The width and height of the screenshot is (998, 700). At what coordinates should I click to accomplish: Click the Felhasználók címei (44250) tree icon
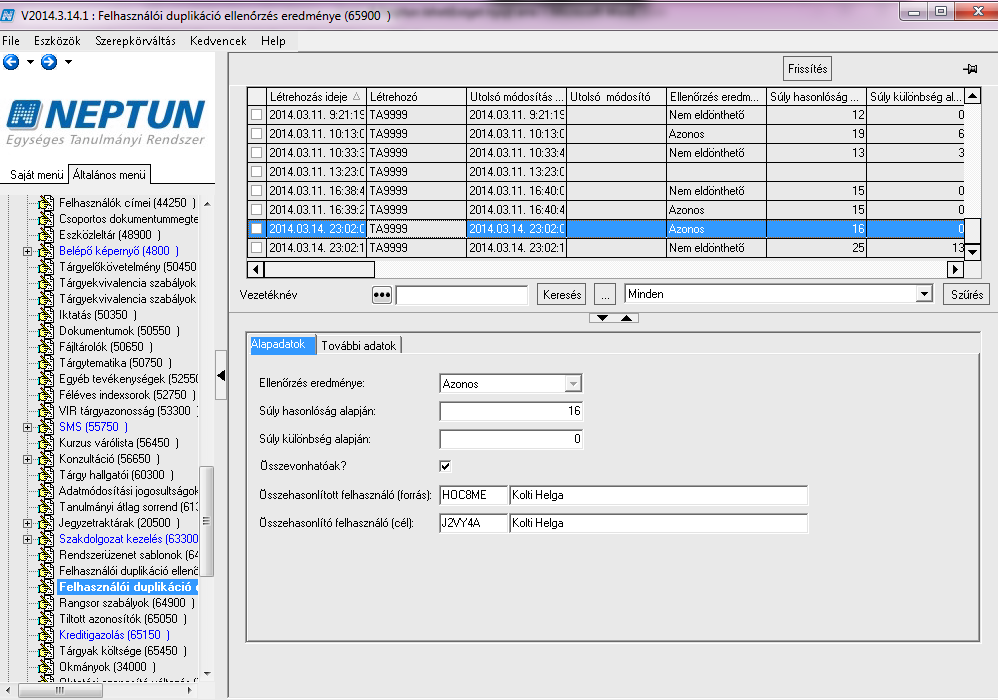pos(46,203)
